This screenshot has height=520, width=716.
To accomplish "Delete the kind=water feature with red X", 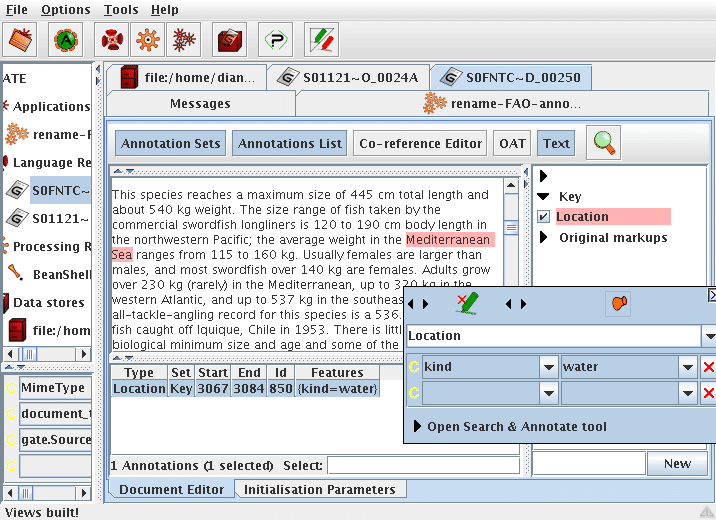I will click(x=708, y=367).
